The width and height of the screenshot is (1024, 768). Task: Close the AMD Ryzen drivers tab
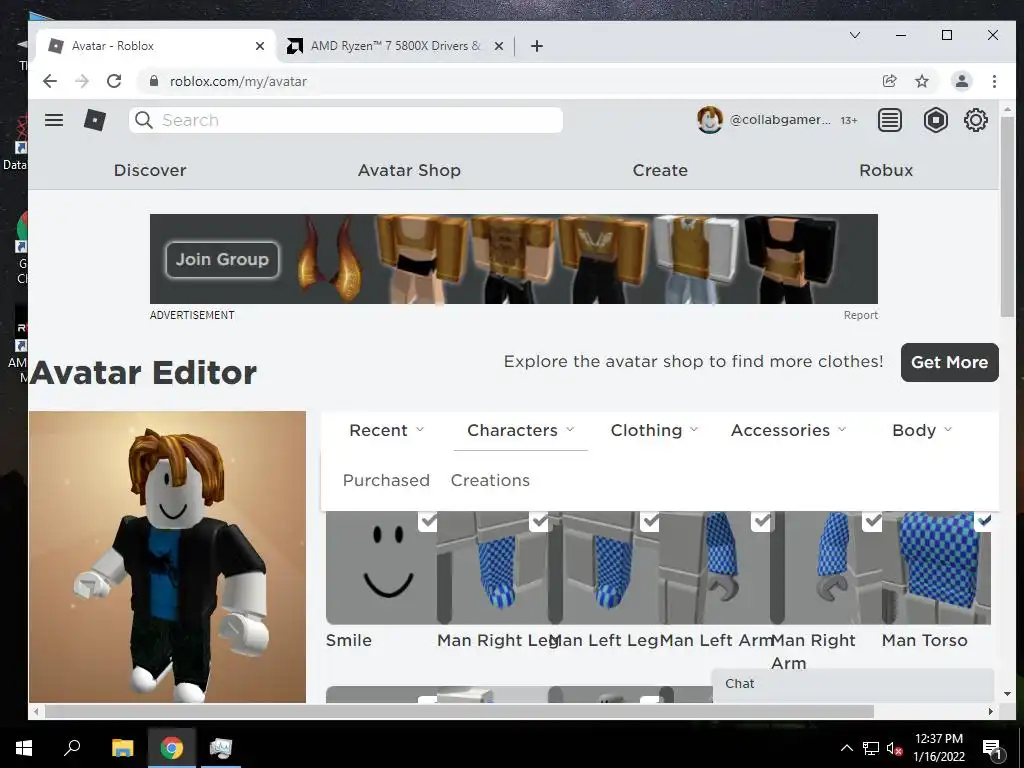tap(498, 46)
